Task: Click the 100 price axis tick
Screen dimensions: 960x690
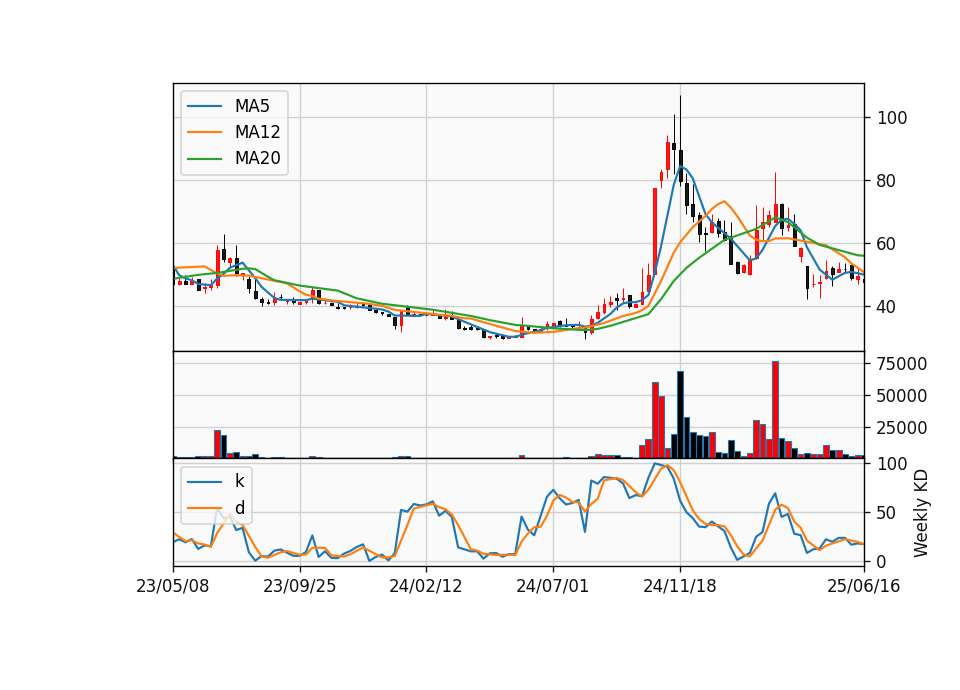Action: coord(892,118)
